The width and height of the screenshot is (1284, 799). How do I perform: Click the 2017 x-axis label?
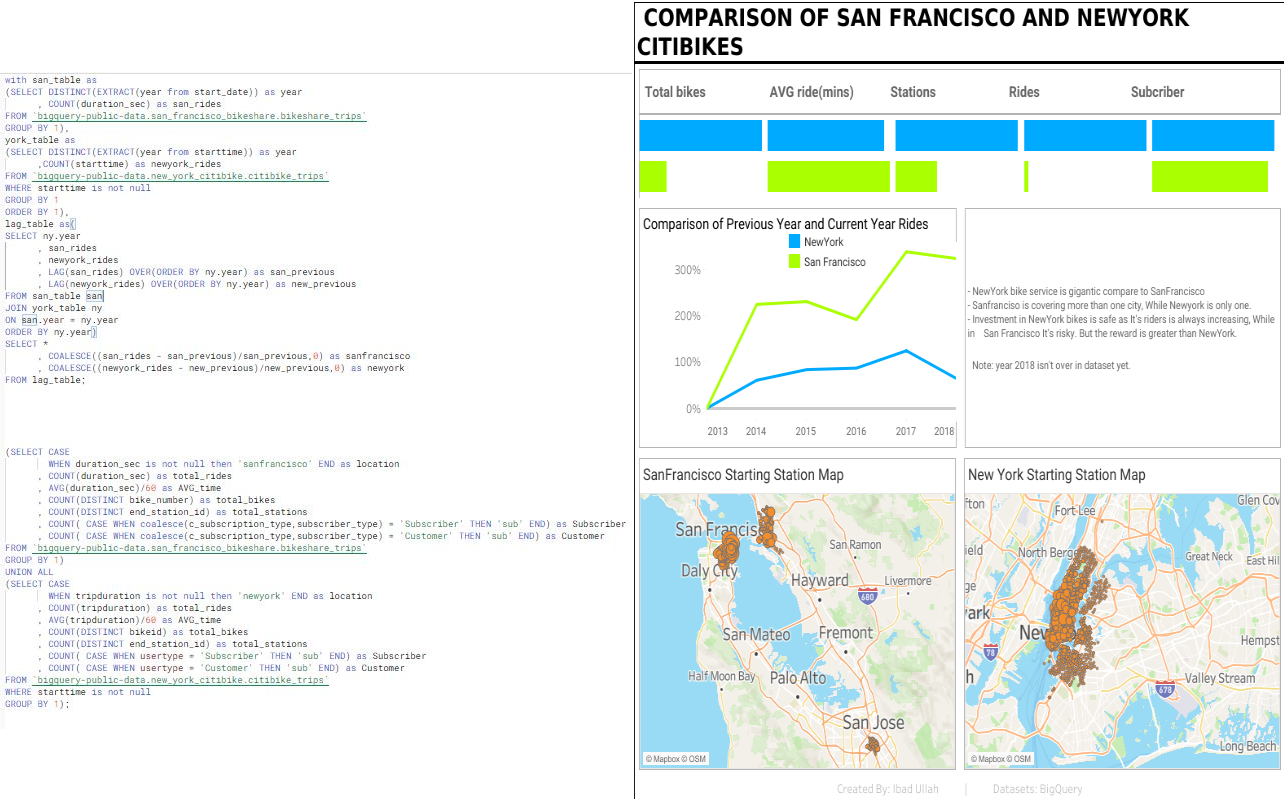(x=906, y=431)
